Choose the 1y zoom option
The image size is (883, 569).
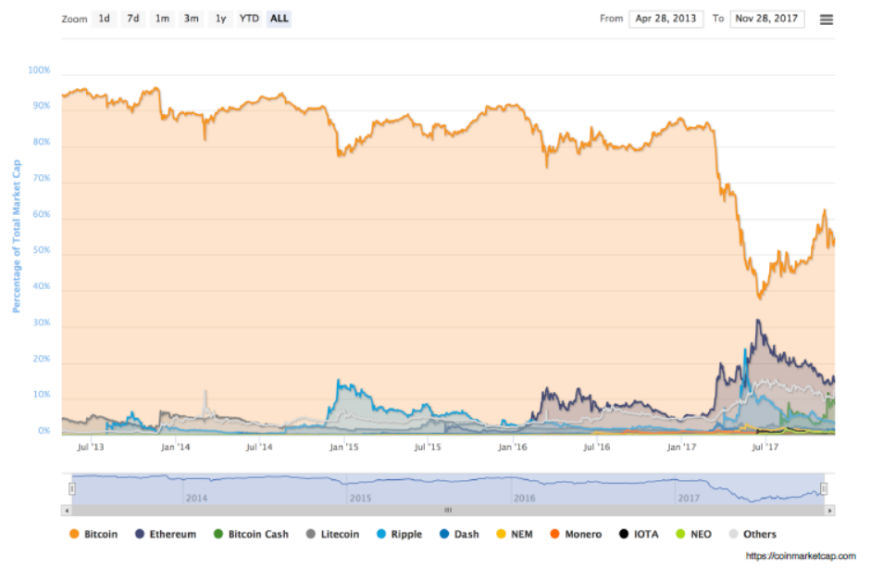click(220, 19)
